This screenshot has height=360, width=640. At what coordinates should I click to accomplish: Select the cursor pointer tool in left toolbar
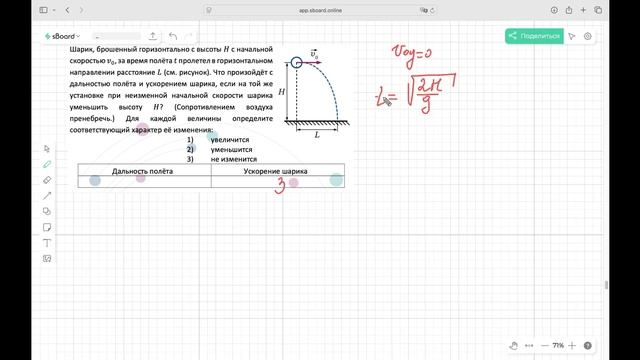(x=47, y=149)
